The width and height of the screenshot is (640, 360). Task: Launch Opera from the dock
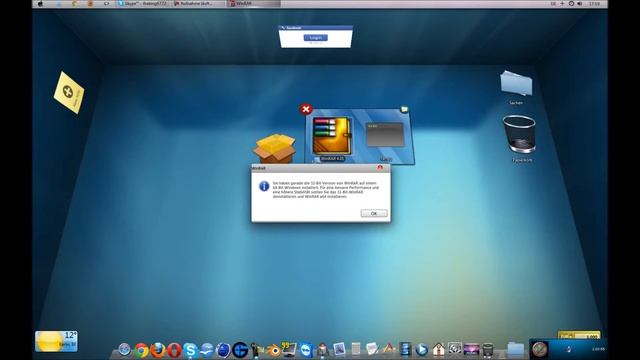coord(174,350)
